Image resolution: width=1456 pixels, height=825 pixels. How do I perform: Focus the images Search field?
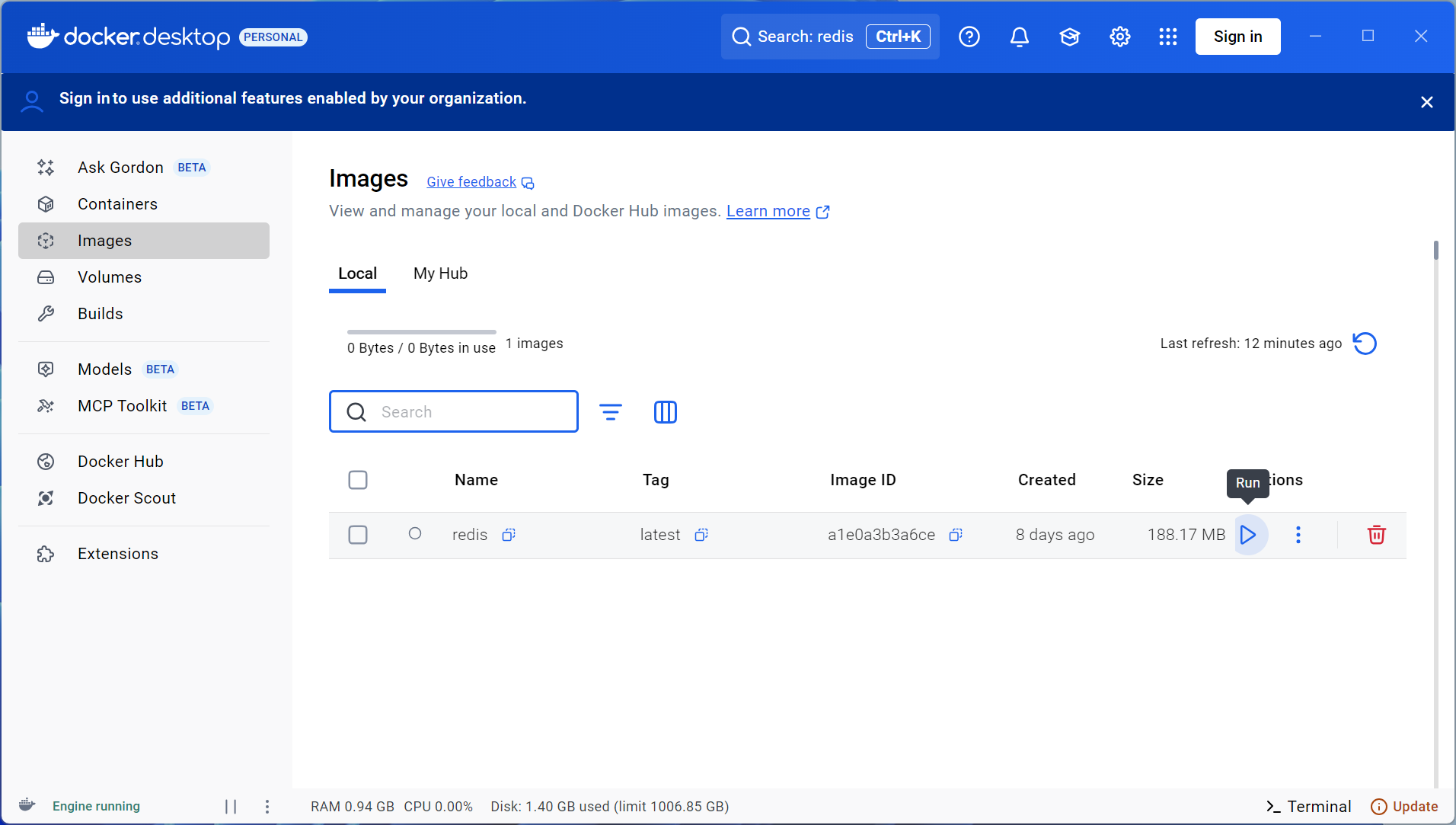[454, 411]
